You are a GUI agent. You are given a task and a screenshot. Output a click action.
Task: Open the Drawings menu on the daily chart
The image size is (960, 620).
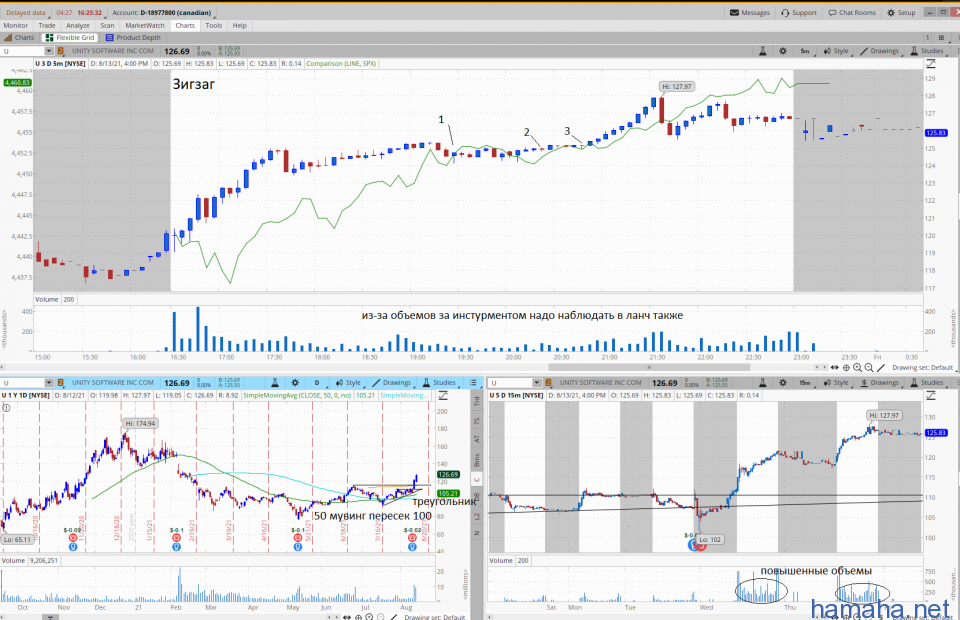coord(392,383)
